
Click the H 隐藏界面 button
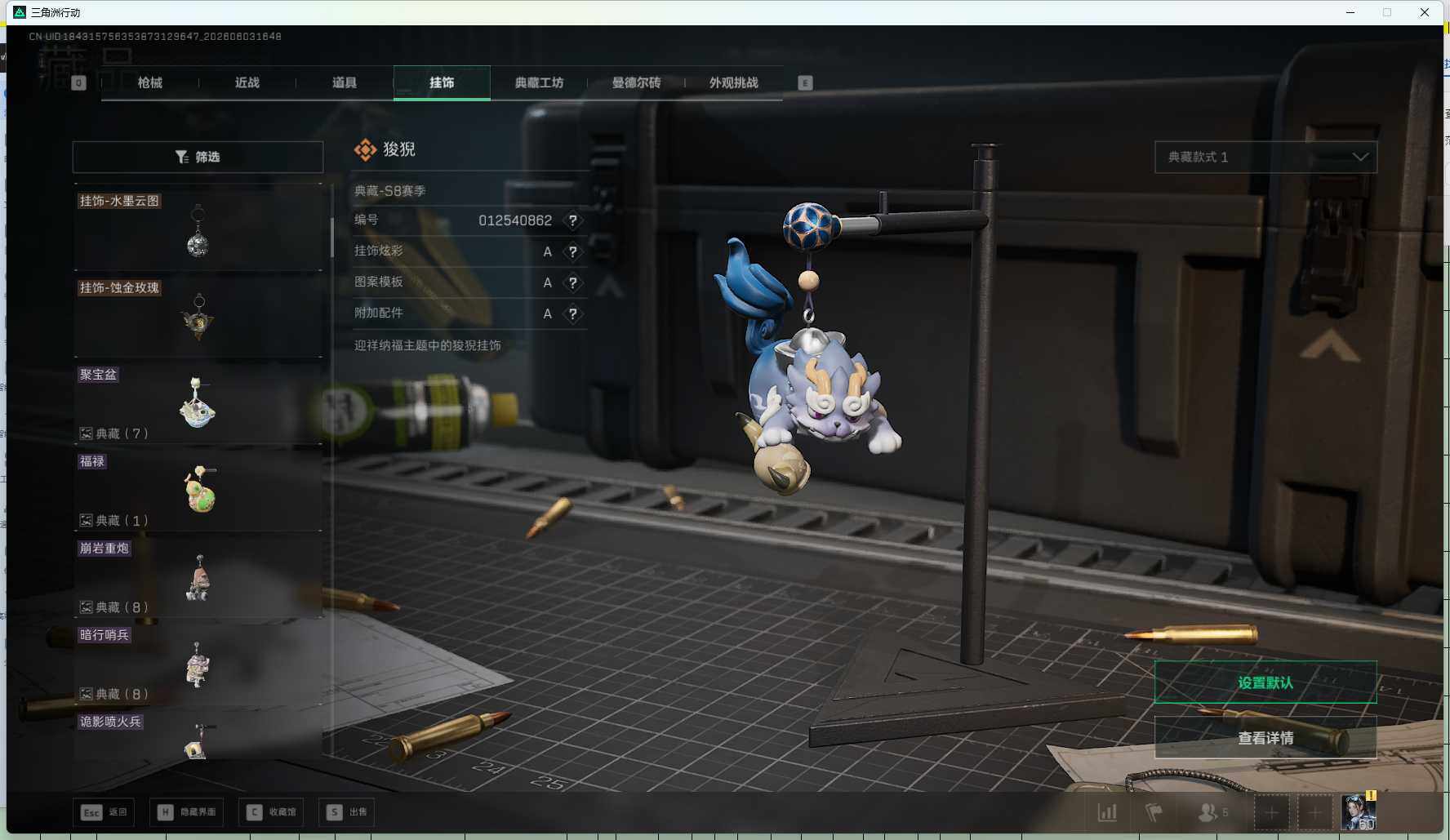(x=187, y=812)
